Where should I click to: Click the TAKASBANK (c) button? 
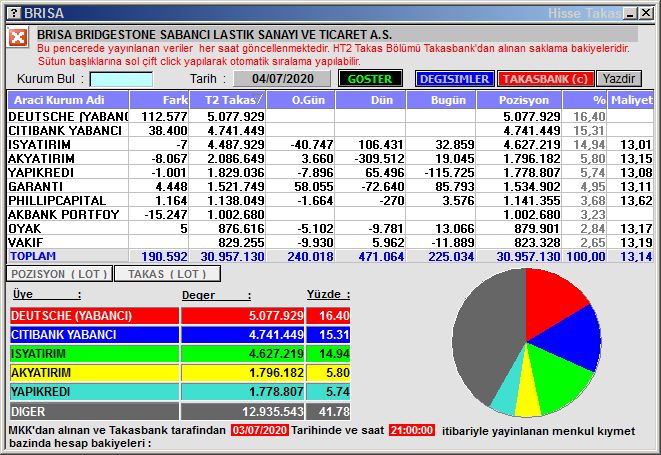[545, 79]
